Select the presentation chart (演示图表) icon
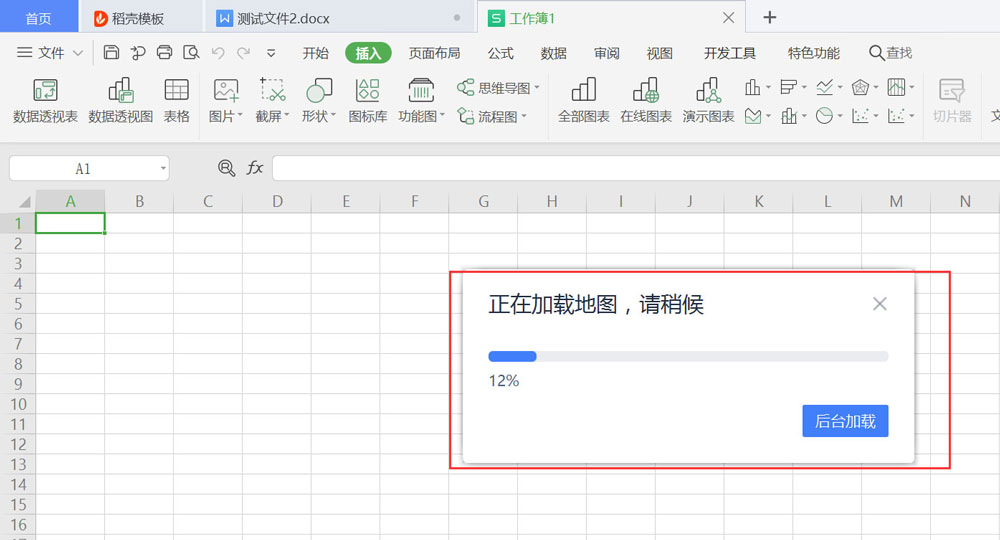The width and height of the screenshot is (1000, 540). (x=708, y=101)
